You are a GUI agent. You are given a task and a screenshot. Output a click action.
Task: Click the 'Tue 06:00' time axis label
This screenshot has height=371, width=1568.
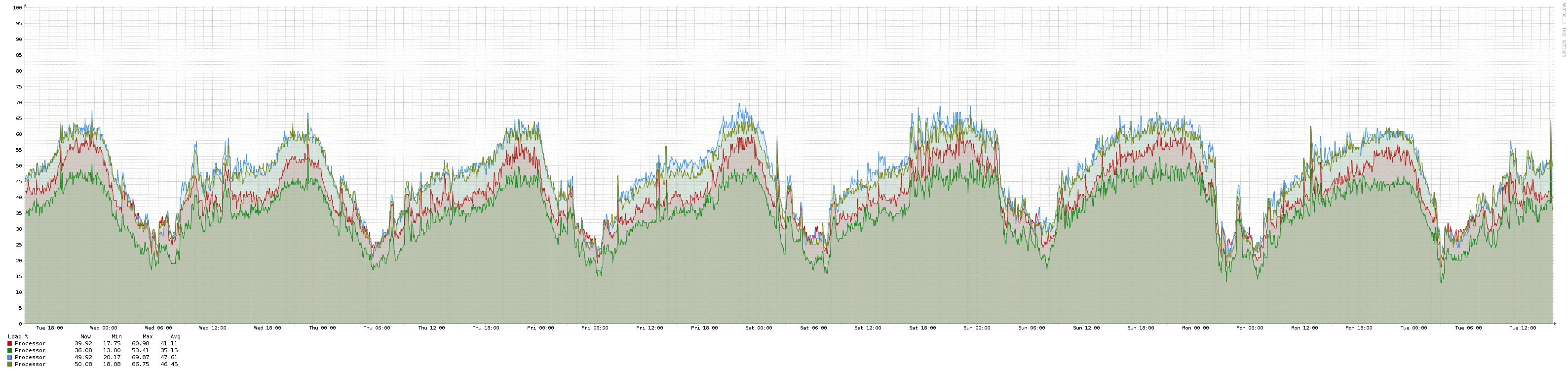(x=1468, y=329)
